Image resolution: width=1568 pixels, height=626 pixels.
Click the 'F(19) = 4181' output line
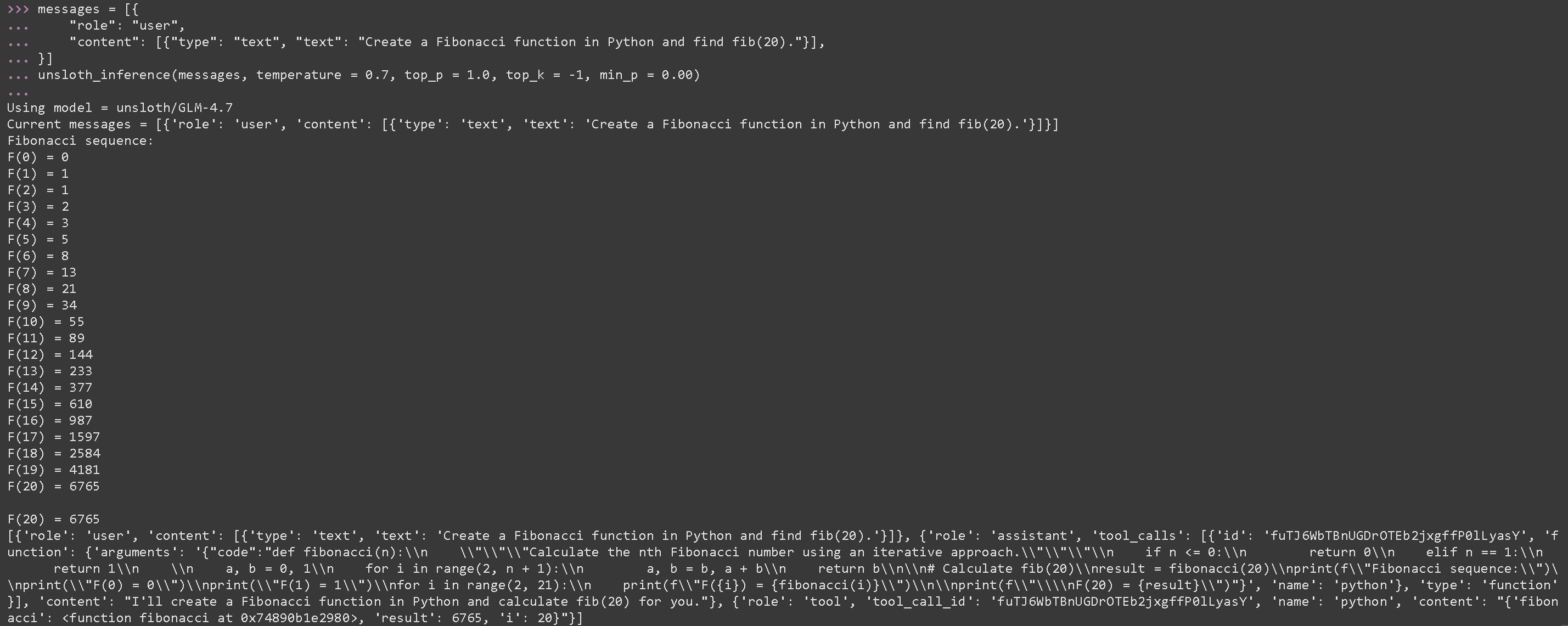pos(54,470)
